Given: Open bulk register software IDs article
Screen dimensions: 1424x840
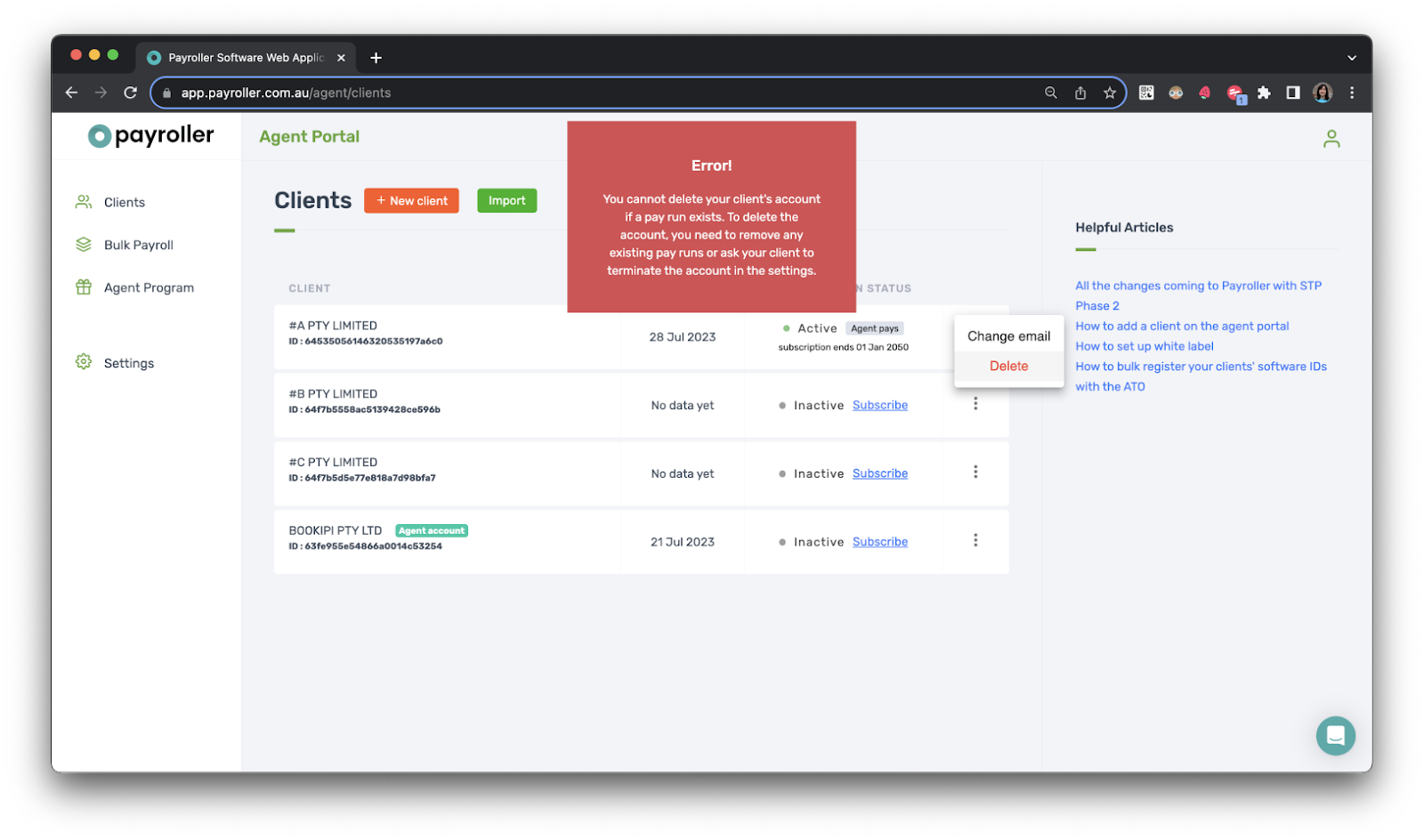Looking at the screenshot, I should (1201, 376).
